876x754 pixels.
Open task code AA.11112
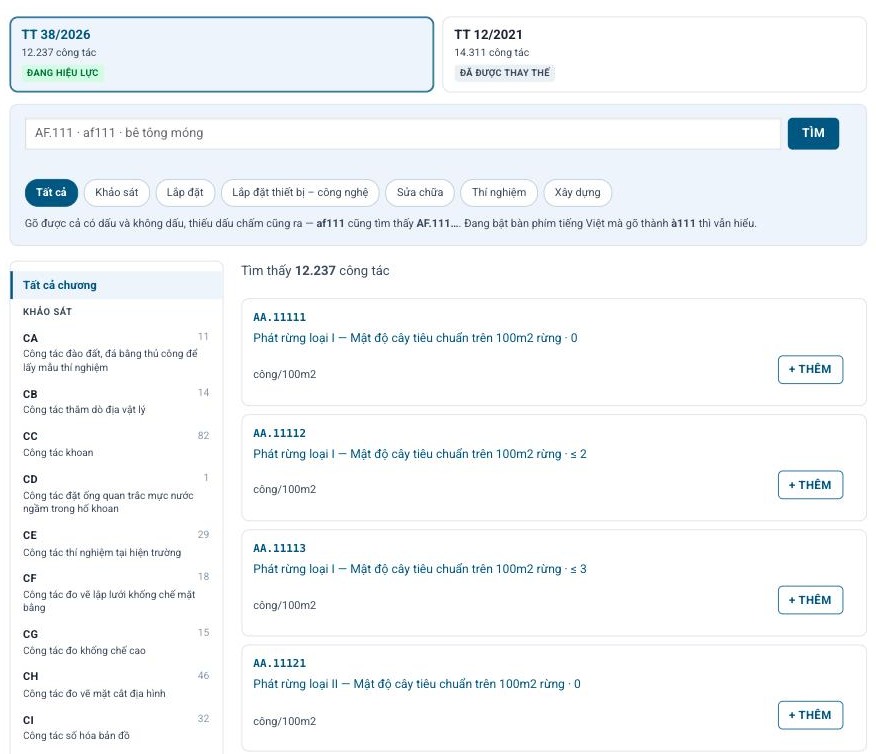pos(279,433)
